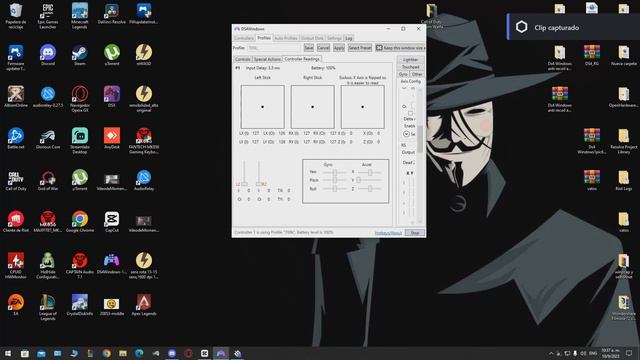
Task: Open the Navegador Opera GX shortcut
Action: [x=80, y=99]
